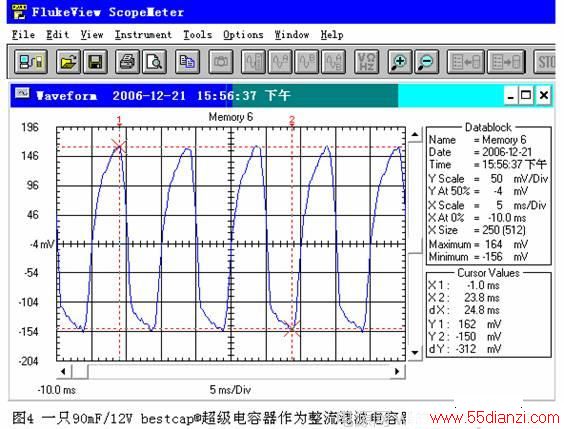Screen dimensions: 564x429
Task: Save using the floppy disk icon
Action: (95, 62)
